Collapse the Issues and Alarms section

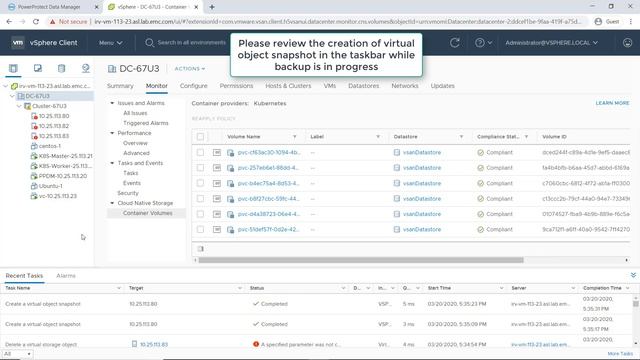pyautogui.click(x=112, y=103)
